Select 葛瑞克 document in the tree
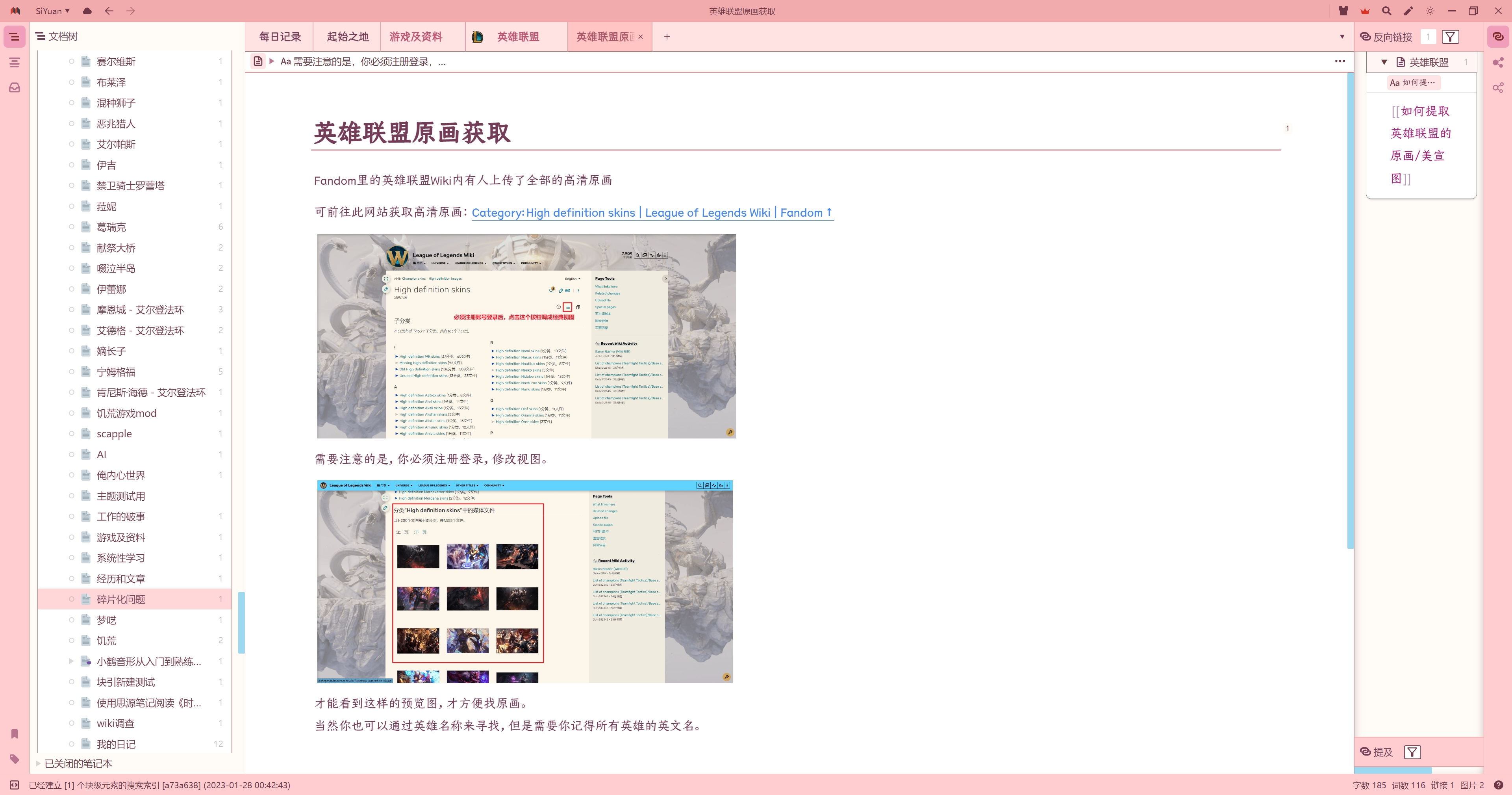This screenshot has width=1512, height=795. [x=111, y=227]
